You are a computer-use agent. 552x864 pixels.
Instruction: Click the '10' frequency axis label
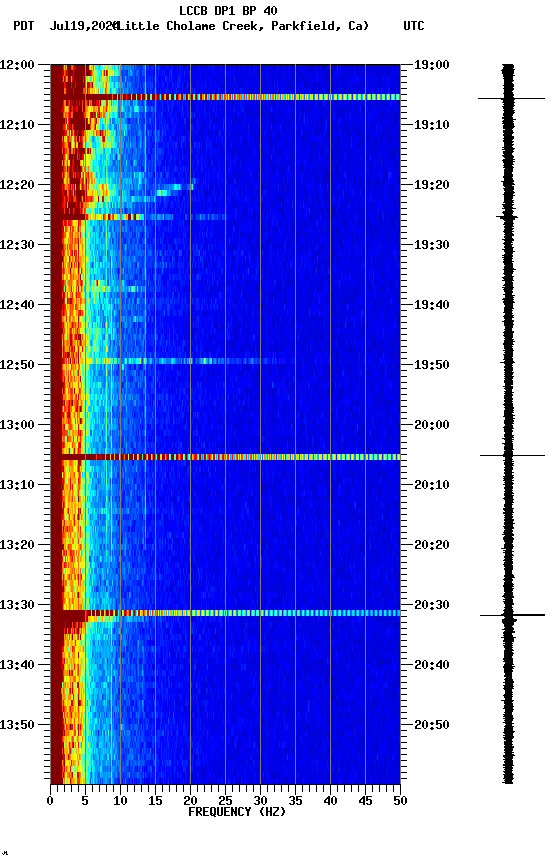coord(120,801)
